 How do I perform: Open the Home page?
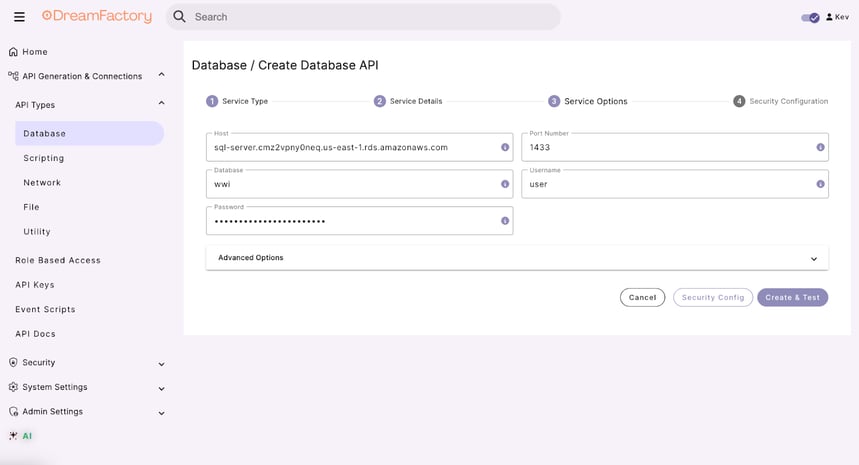point(35,51)
